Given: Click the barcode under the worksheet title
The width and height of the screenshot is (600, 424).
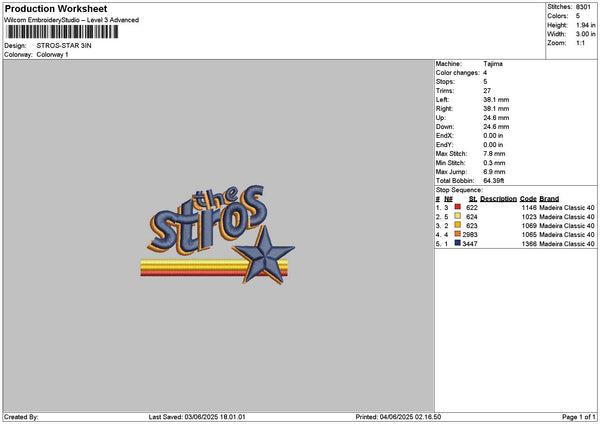Looking at the screenshot, I should click(62, 32).
